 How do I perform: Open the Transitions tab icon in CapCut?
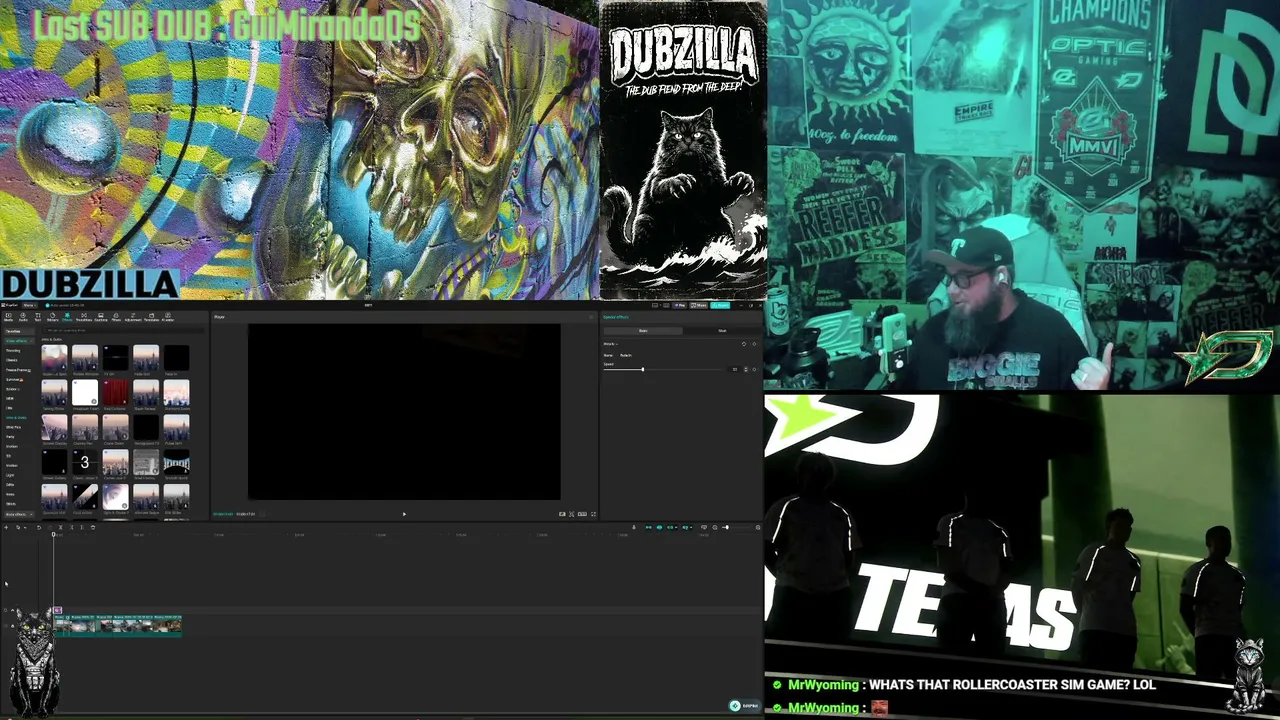pos(84,317)
